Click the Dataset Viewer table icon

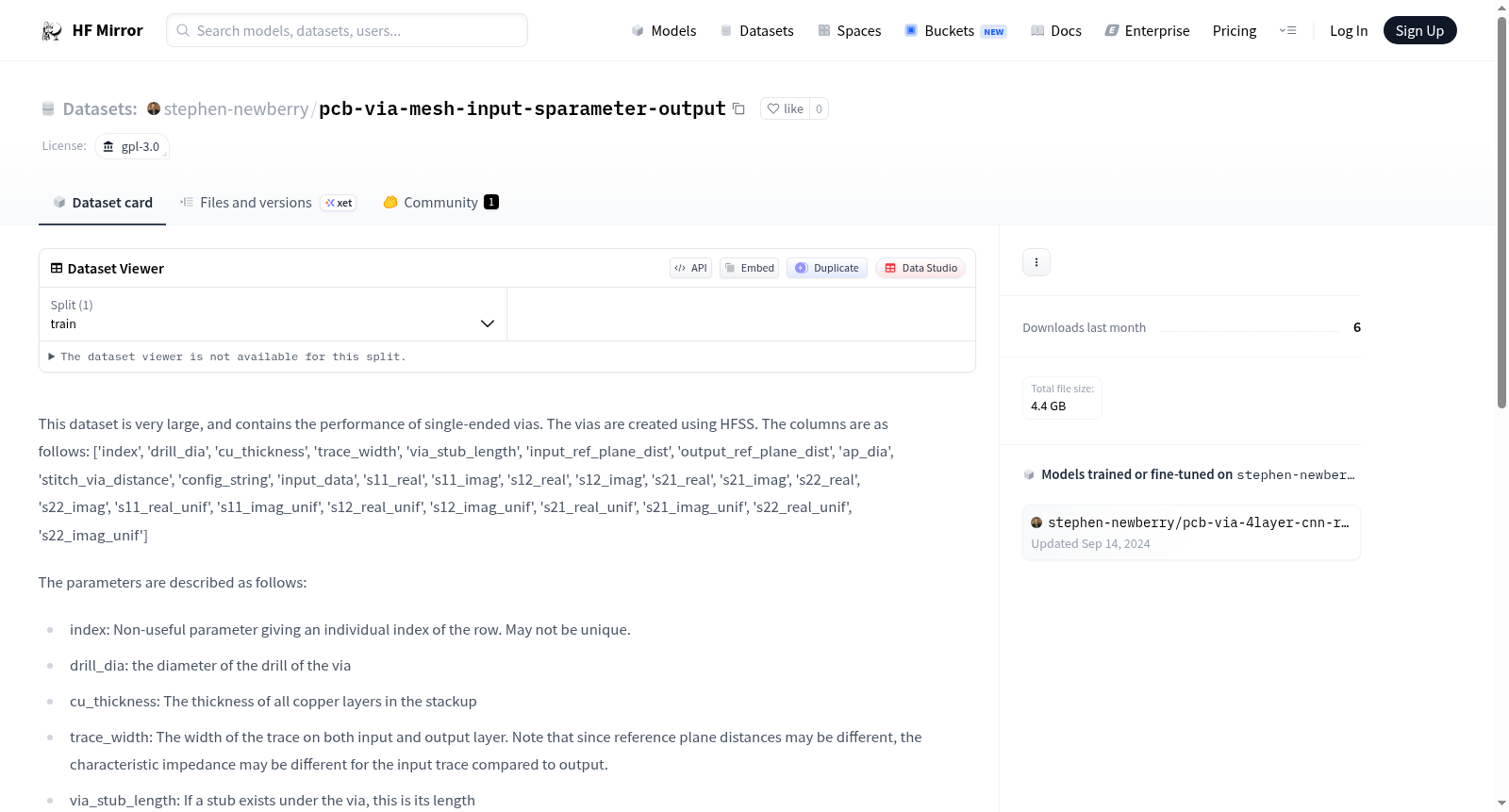click(57, 268)
